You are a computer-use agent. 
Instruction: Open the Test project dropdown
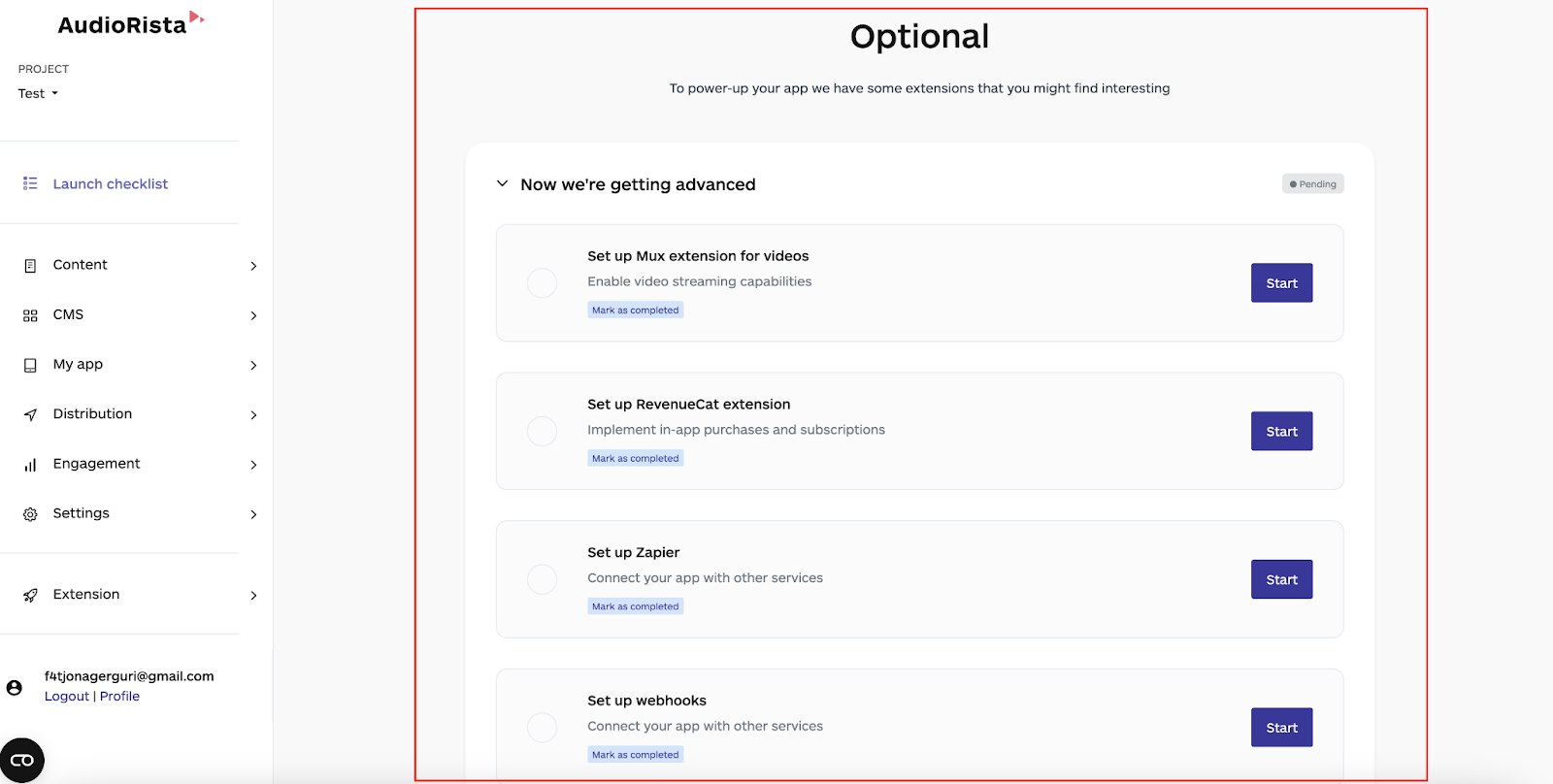point(38,93)
